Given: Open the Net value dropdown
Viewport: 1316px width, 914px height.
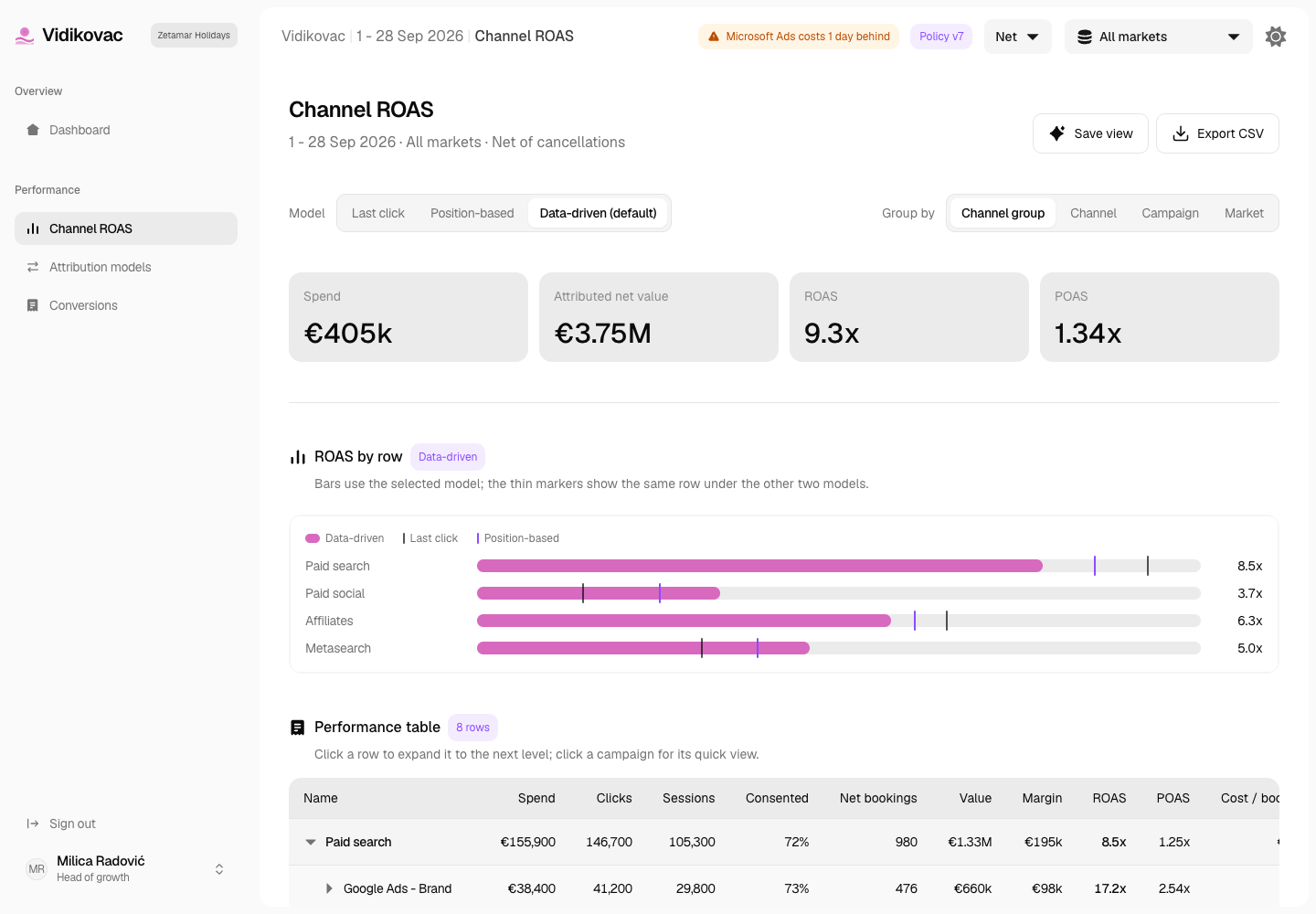Looking at the screenshot, I should coord(1018,37).
